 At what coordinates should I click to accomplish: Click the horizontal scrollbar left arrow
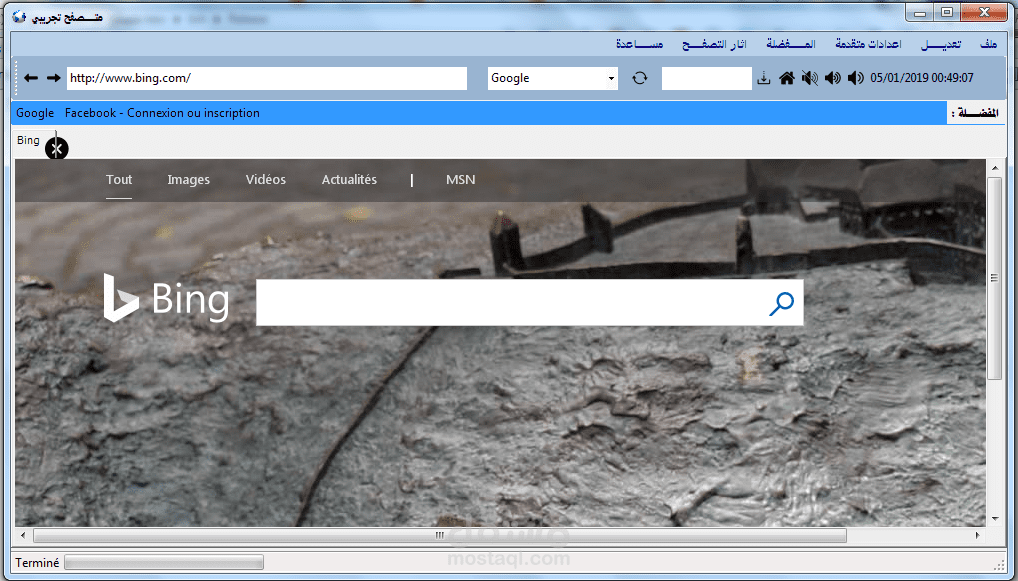(23, 536)
